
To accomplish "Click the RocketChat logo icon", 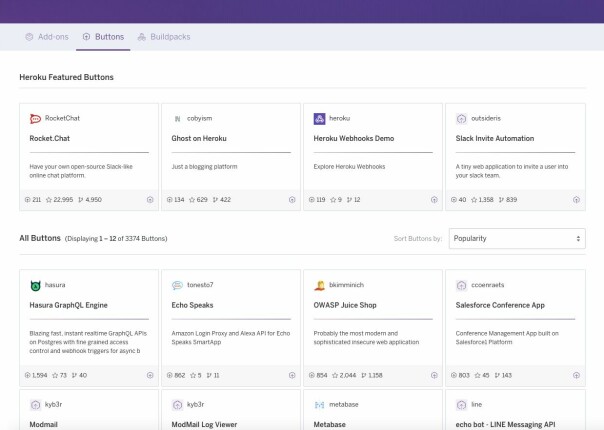I will [35, 119].
